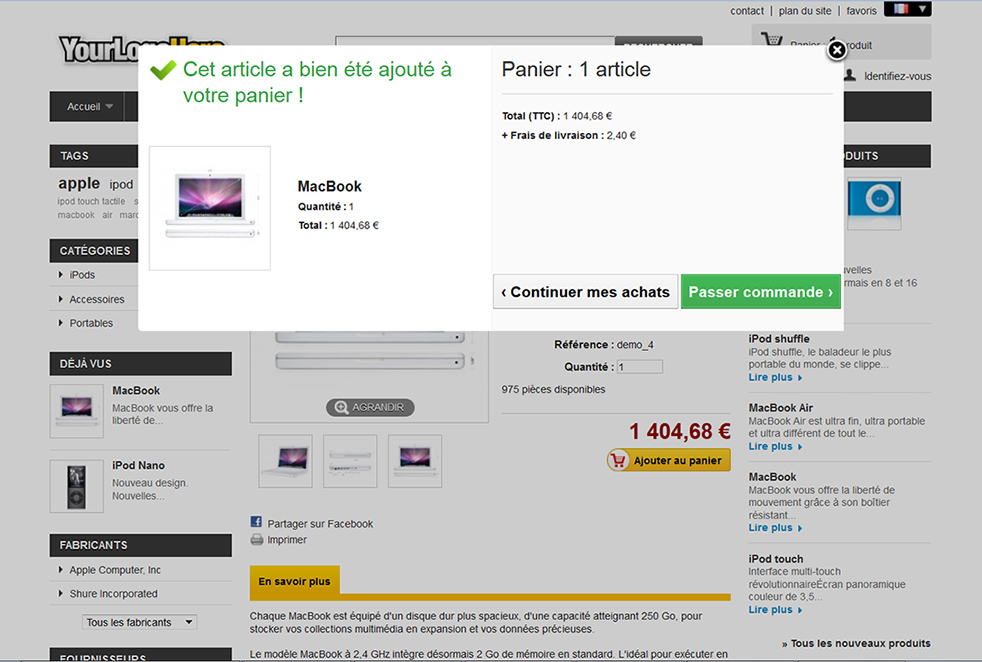The image size is (982, 662).
Task: Click the favoris link
Action: (x=861, y=11)
